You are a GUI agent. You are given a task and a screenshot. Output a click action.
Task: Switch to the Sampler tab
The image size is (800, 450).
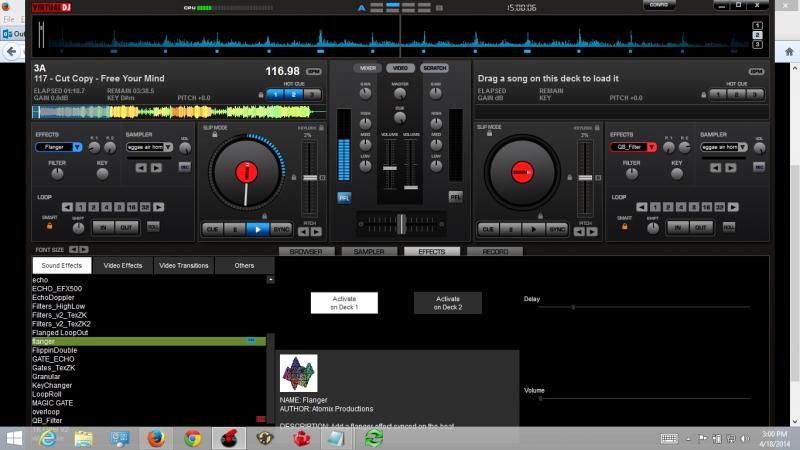point(369,252)
